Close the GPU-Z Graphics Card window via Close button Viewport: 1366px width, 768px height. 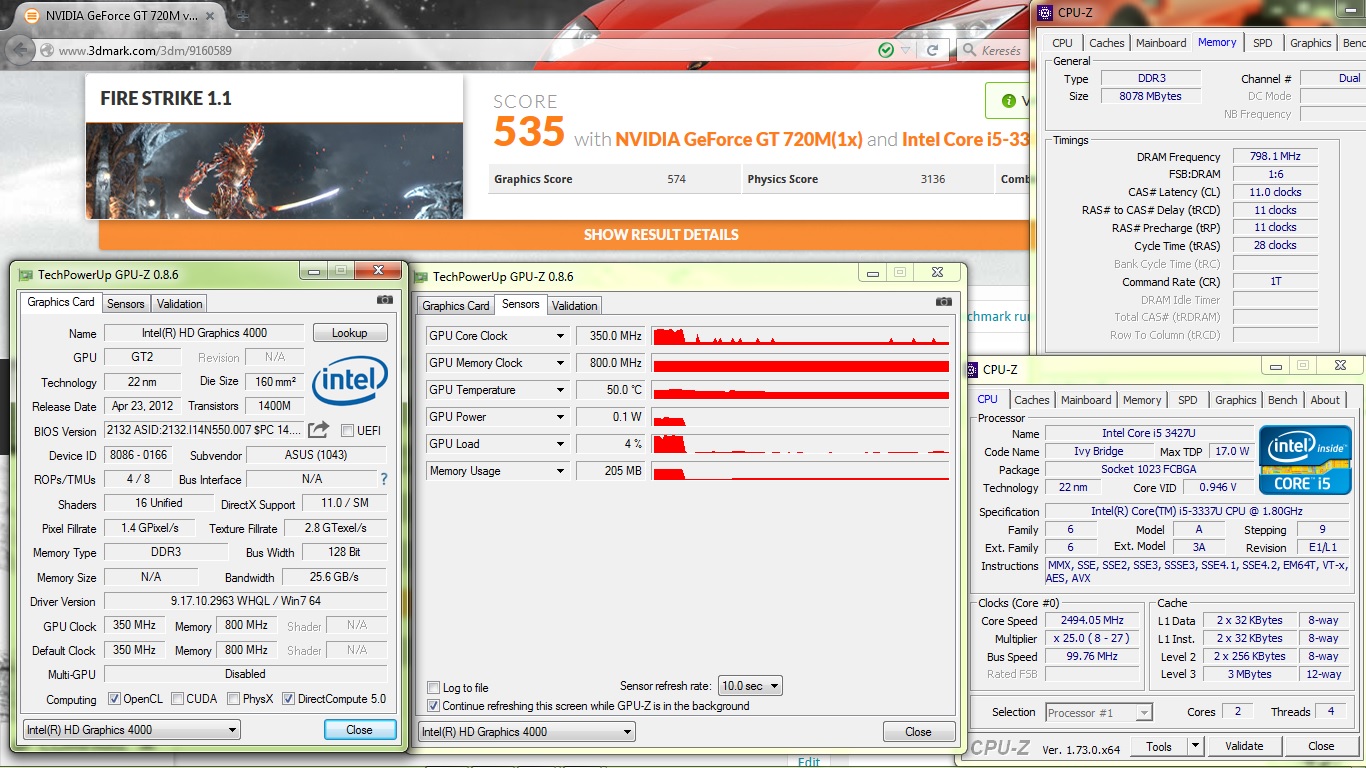click(x=359, y=730)
